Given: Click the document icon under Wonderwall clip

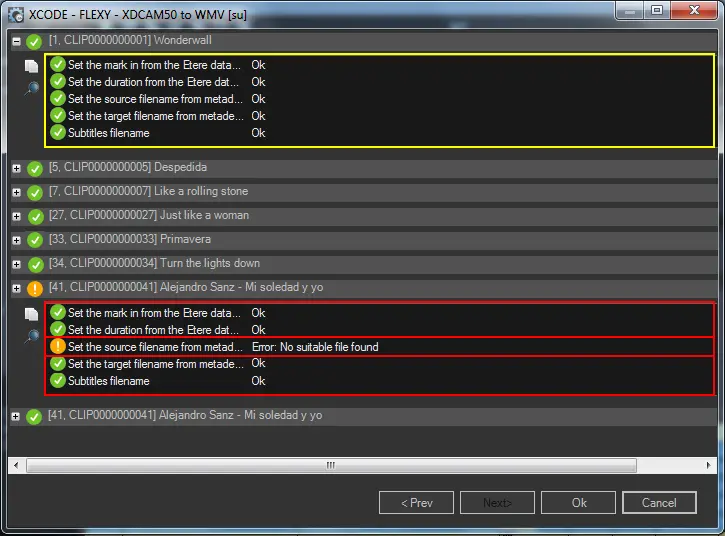Looking at the screenshot, I should [x=31, y=66].
